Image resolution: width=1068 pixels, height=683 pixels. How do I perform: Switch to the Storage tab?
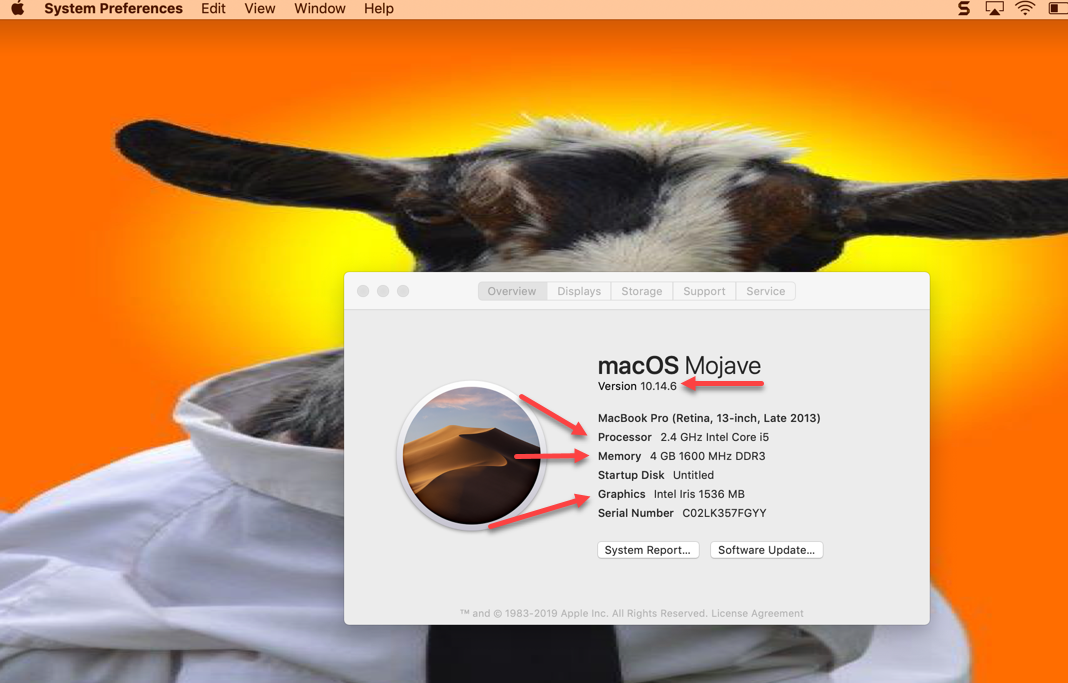coord(642,291)
